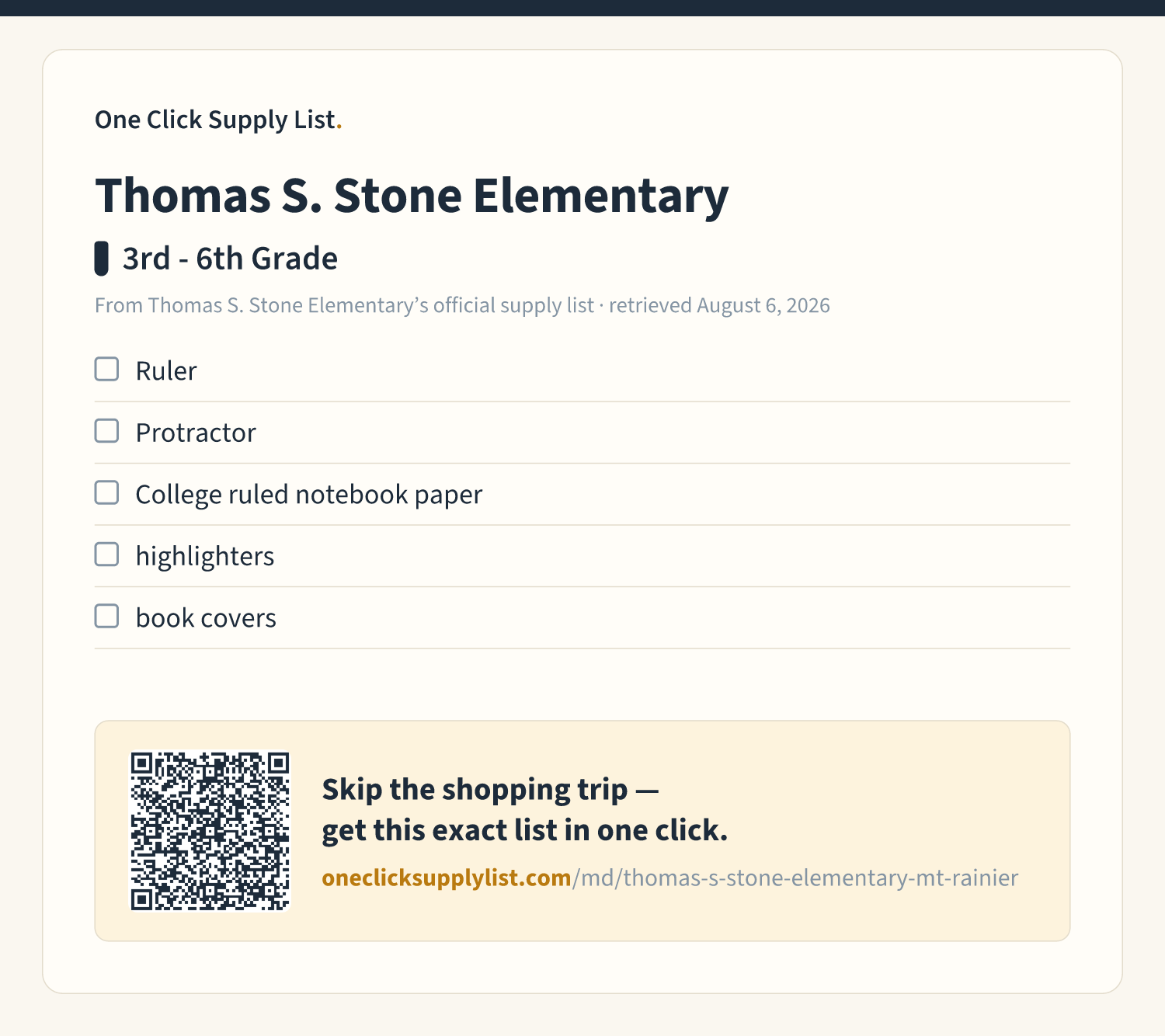Click the One Click Supply List logo
The image size is (1165, 1036).
(218, 120)
